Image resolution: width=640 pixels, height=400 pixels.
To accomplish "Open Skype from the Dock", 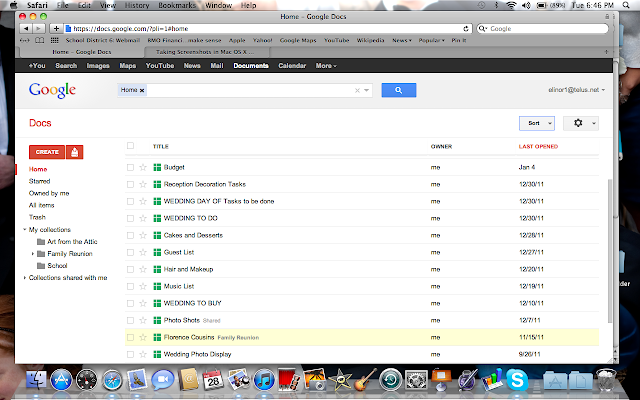I will [517, 380].
